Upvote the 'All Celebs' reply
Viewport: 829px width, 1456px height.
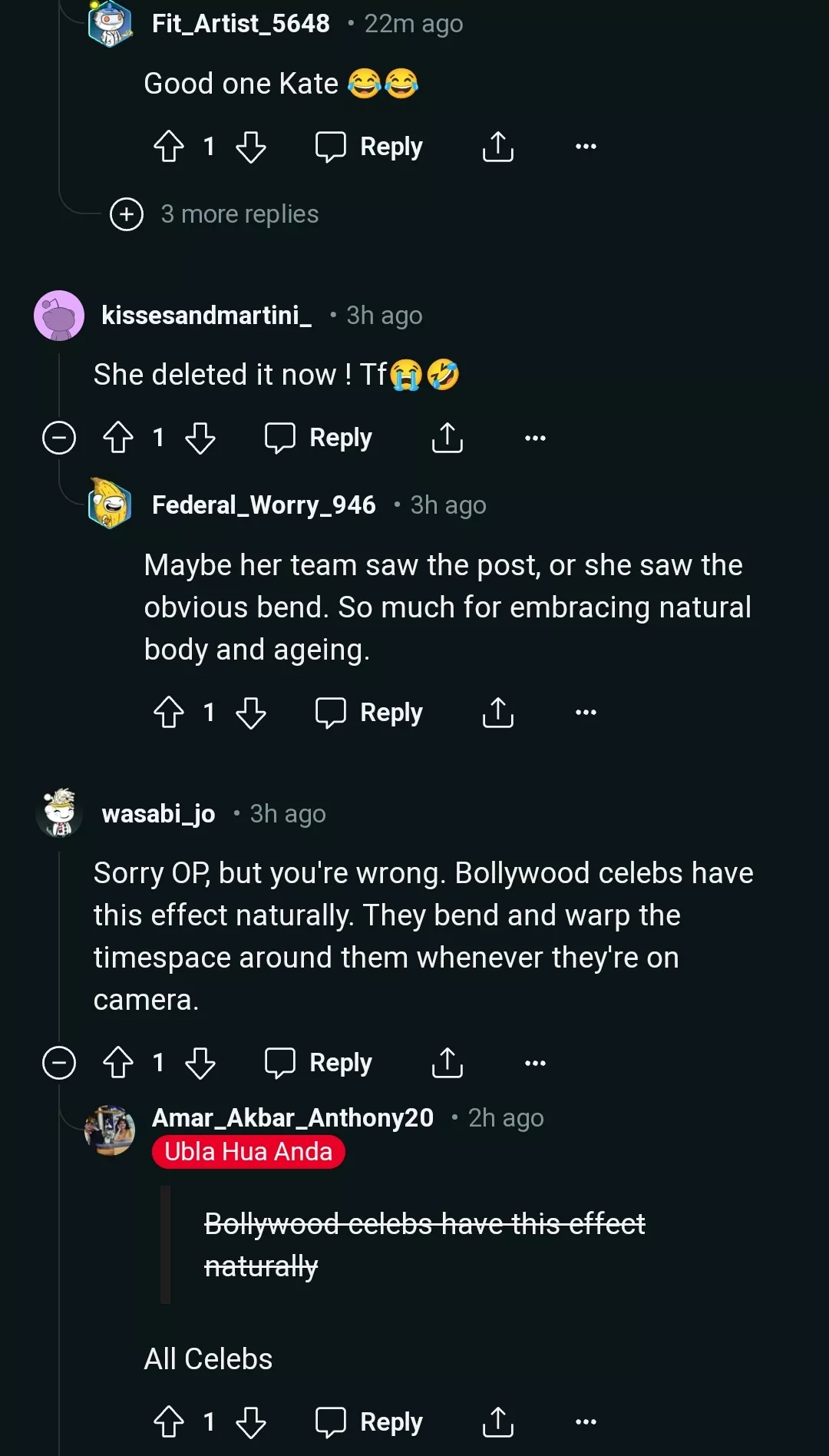pos(169,1422)
